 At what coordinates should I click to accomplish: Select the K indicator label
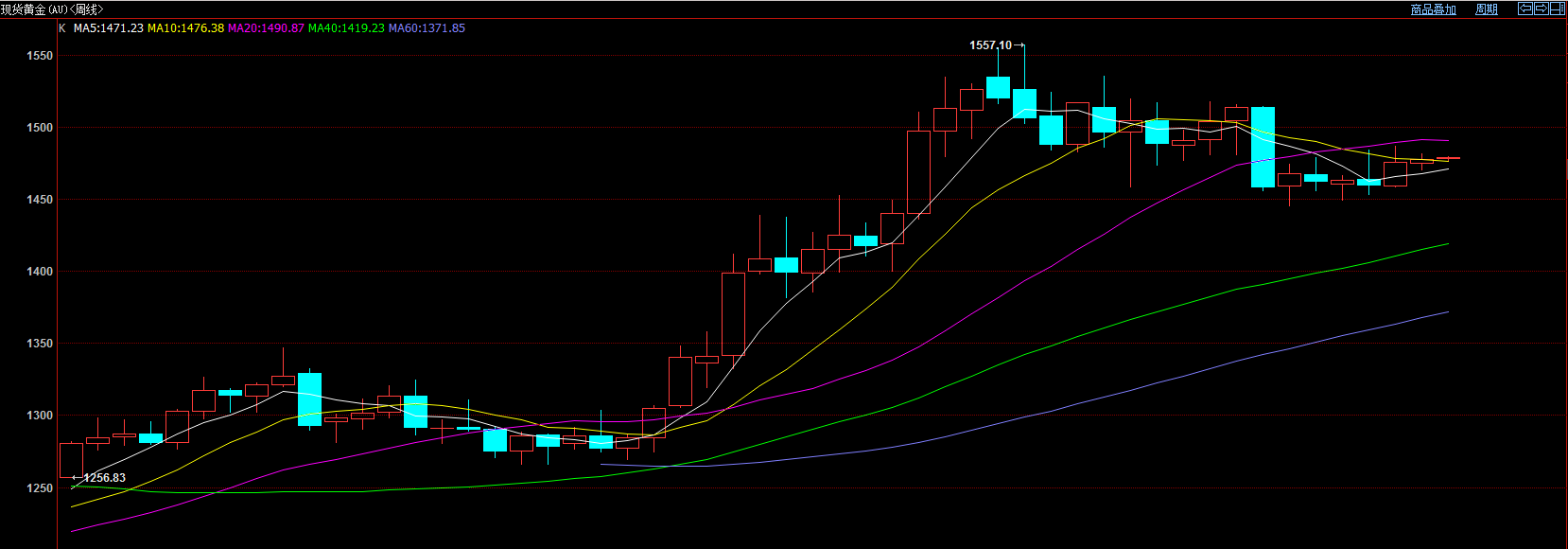click(62, 28)
